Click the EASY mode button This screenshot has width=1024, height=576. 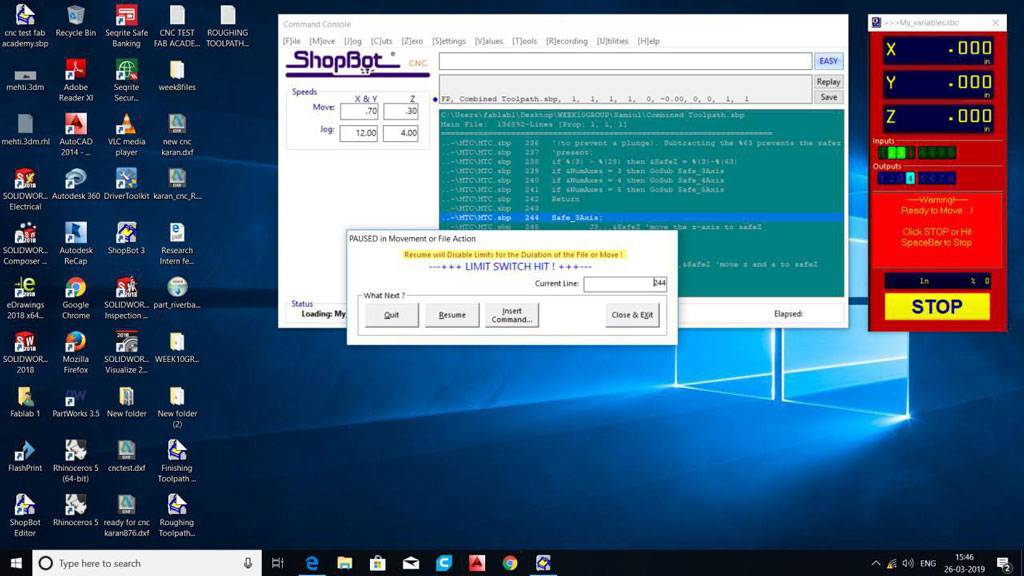[828, 61]
